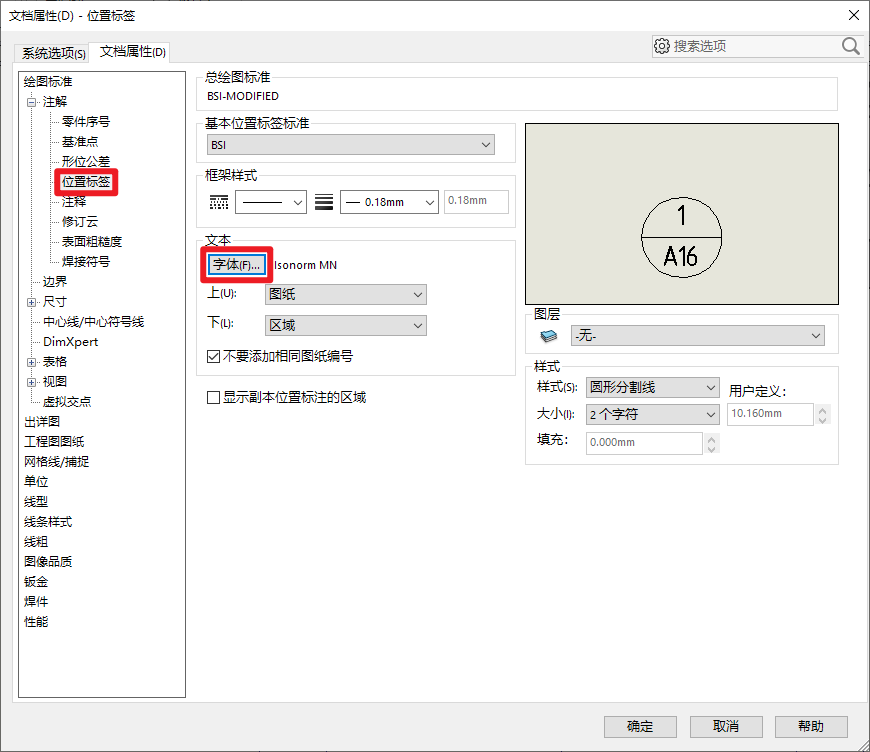This screenshot has width=870, height=752.
Task: Open the 上(U) 图纸 dropdown
Action: coord(346,294)
